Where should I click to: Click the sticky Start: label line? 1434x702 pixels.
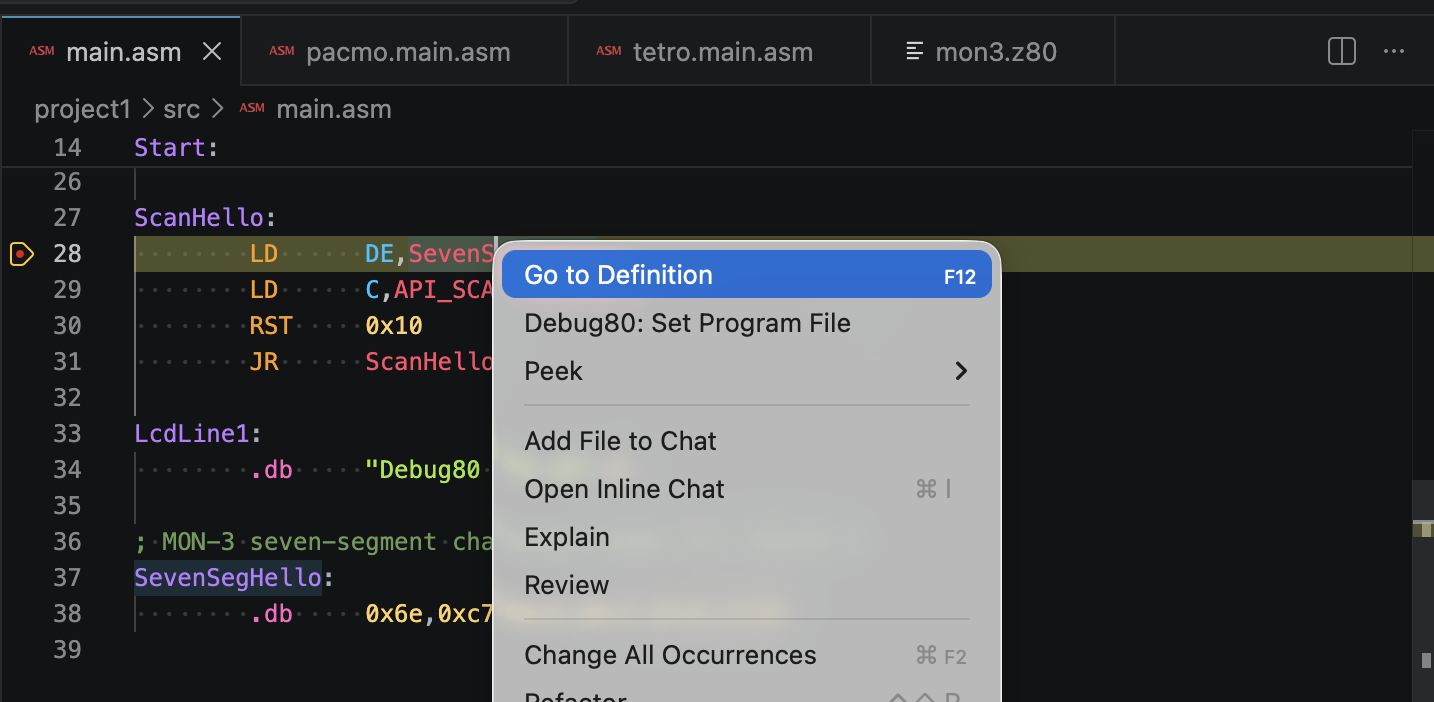[176, 148]
